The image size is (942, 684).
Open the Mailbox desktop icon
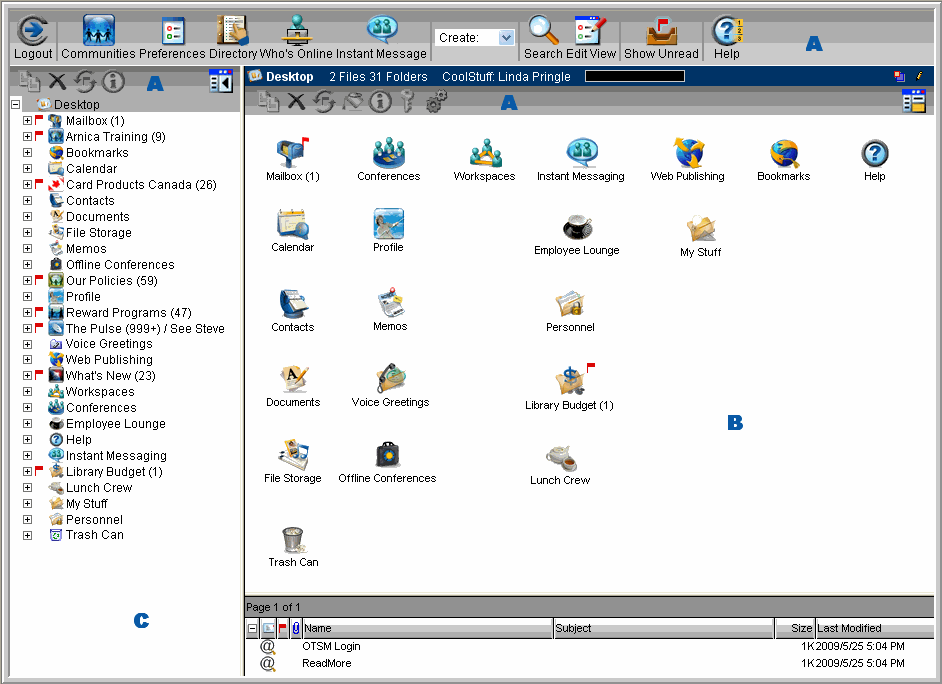coord(291,153)
